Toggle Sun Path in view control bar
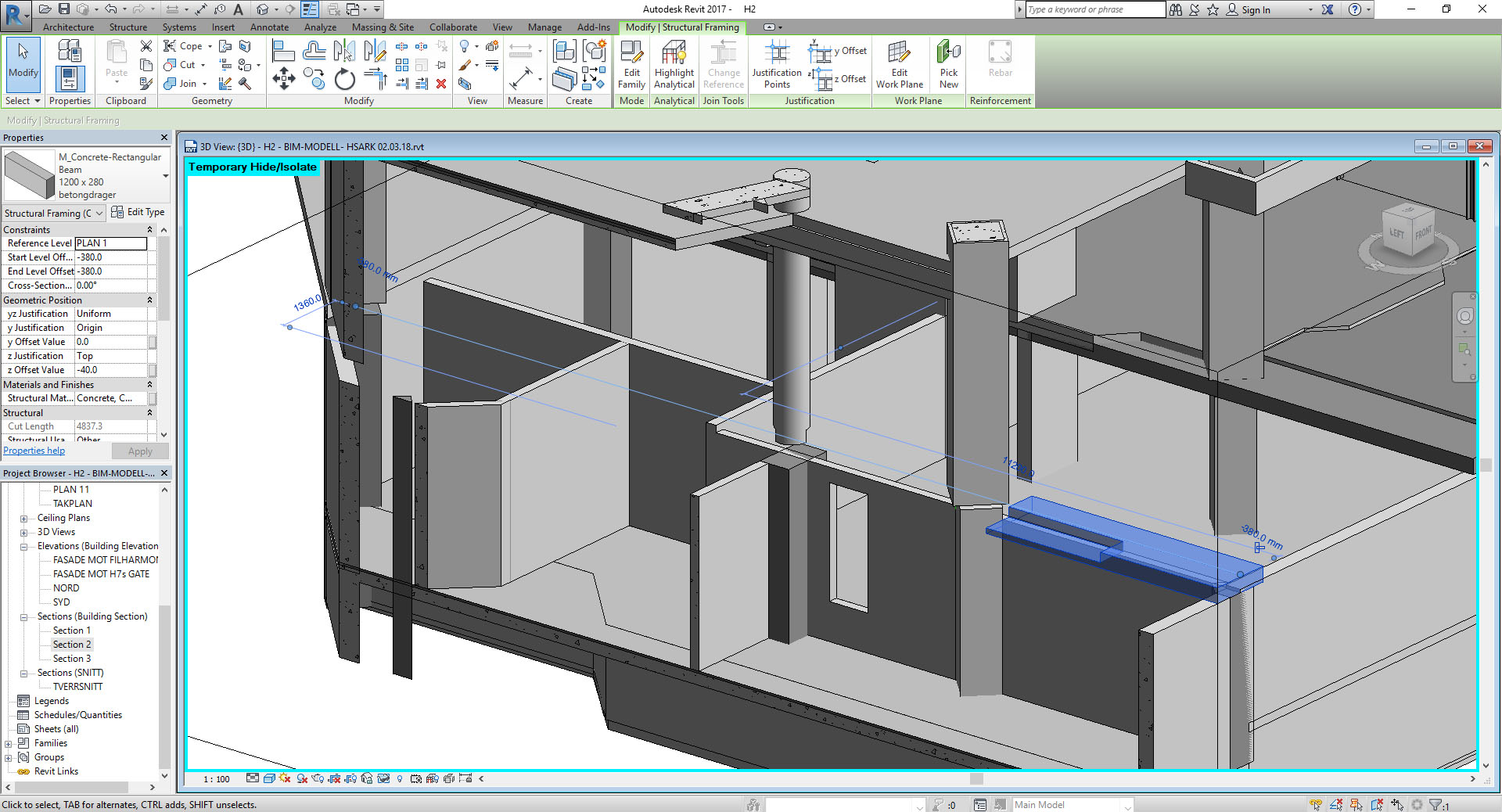 [285, 779]
